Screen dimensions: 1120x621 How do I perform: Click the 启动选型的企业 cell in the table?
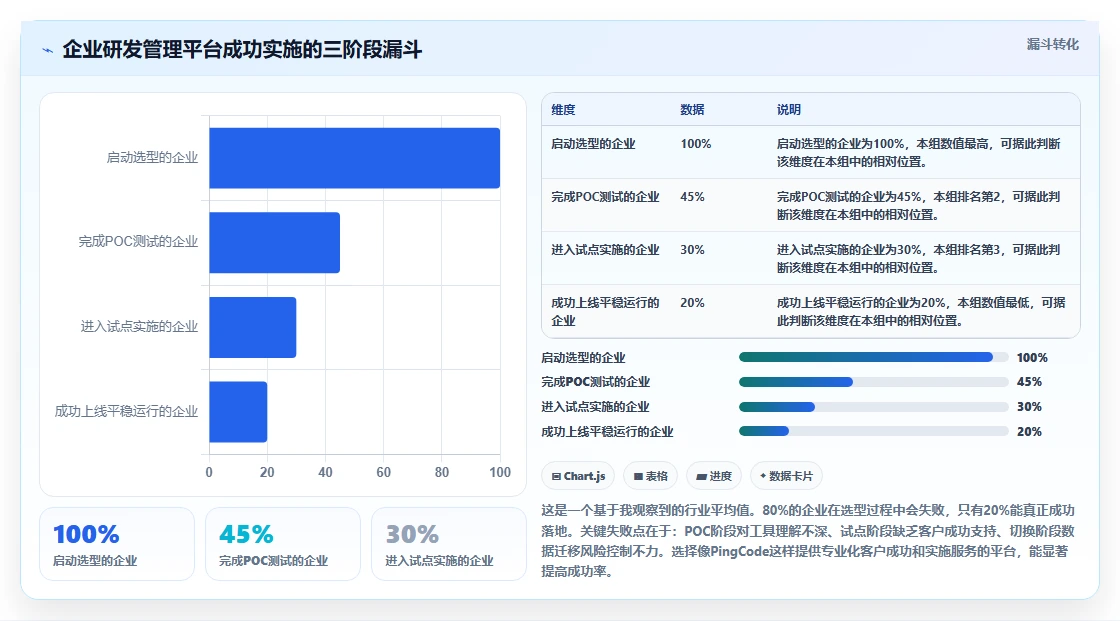click(593, 144)
